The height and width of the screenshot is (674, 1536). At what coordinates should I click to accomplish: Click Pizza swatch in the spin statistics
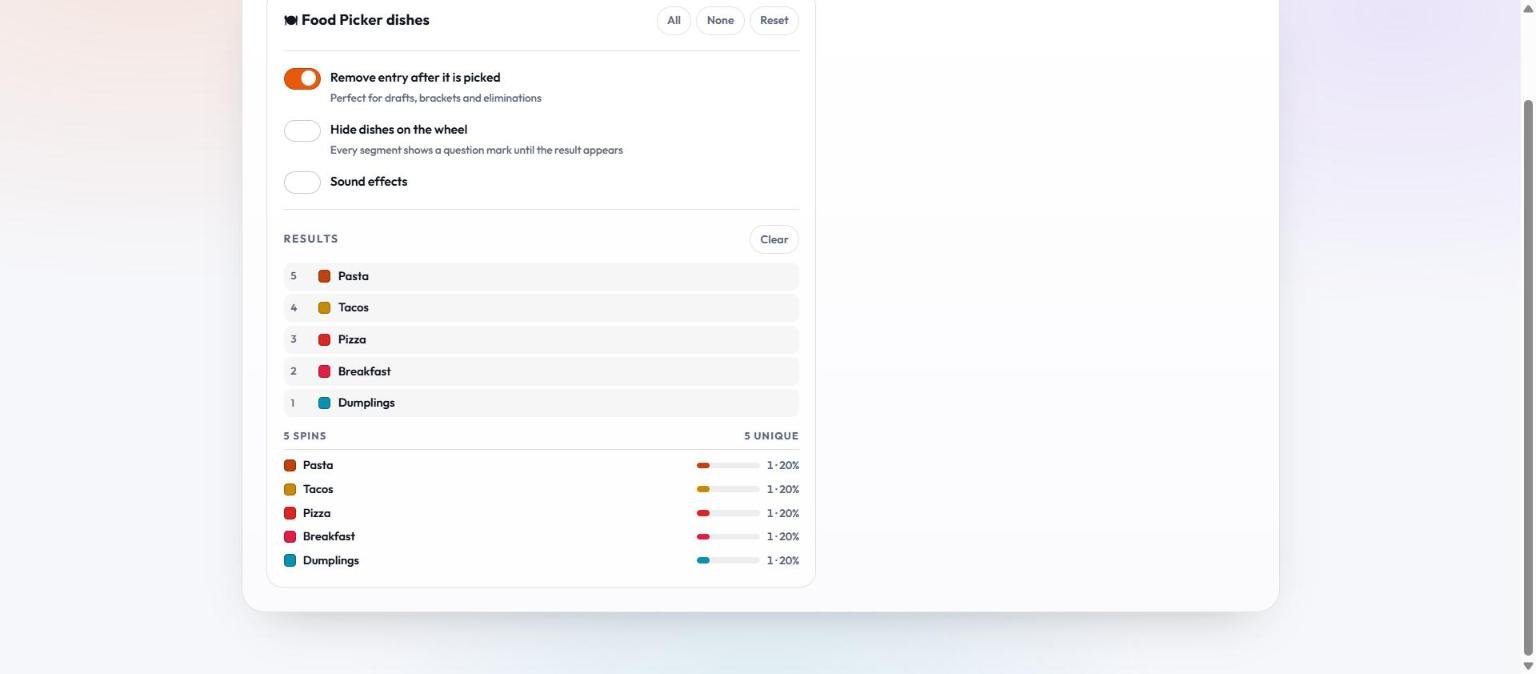pos(290,513)
